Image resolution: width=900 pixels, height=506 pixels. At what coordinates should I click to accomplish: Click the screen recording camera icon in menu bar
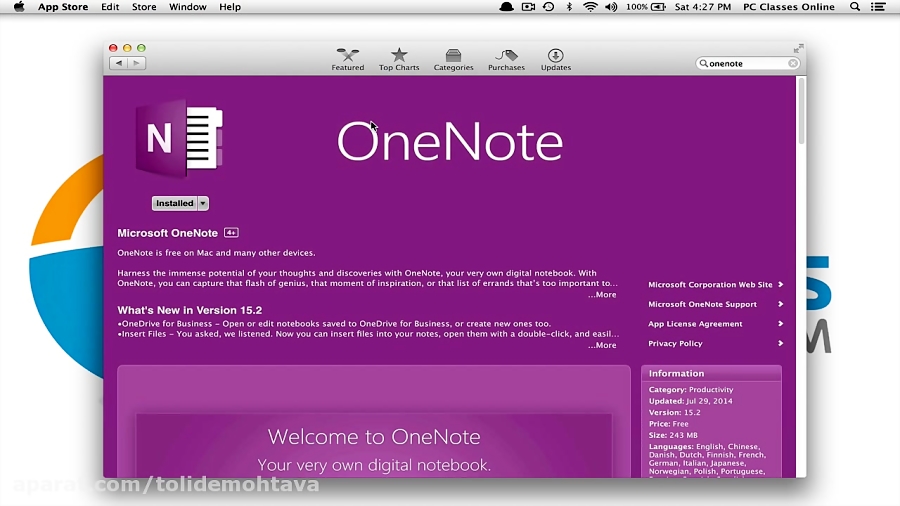click(528, 7)
